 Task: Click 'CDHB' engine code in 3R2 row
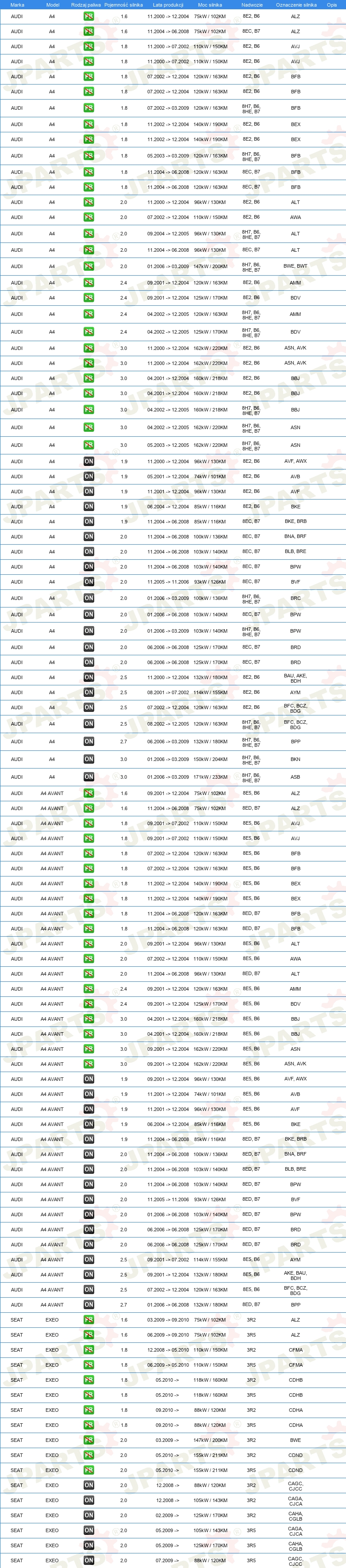click(296, 1380)
